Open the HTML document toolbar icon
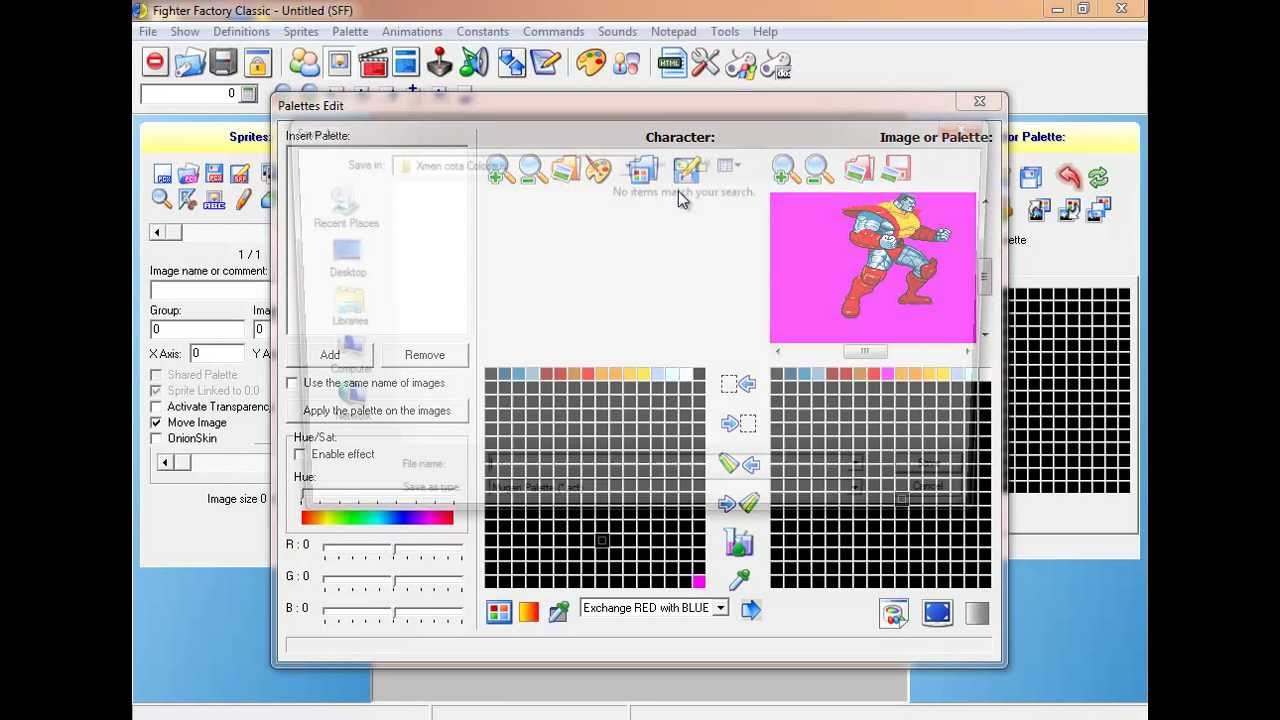 coord(670,63)
